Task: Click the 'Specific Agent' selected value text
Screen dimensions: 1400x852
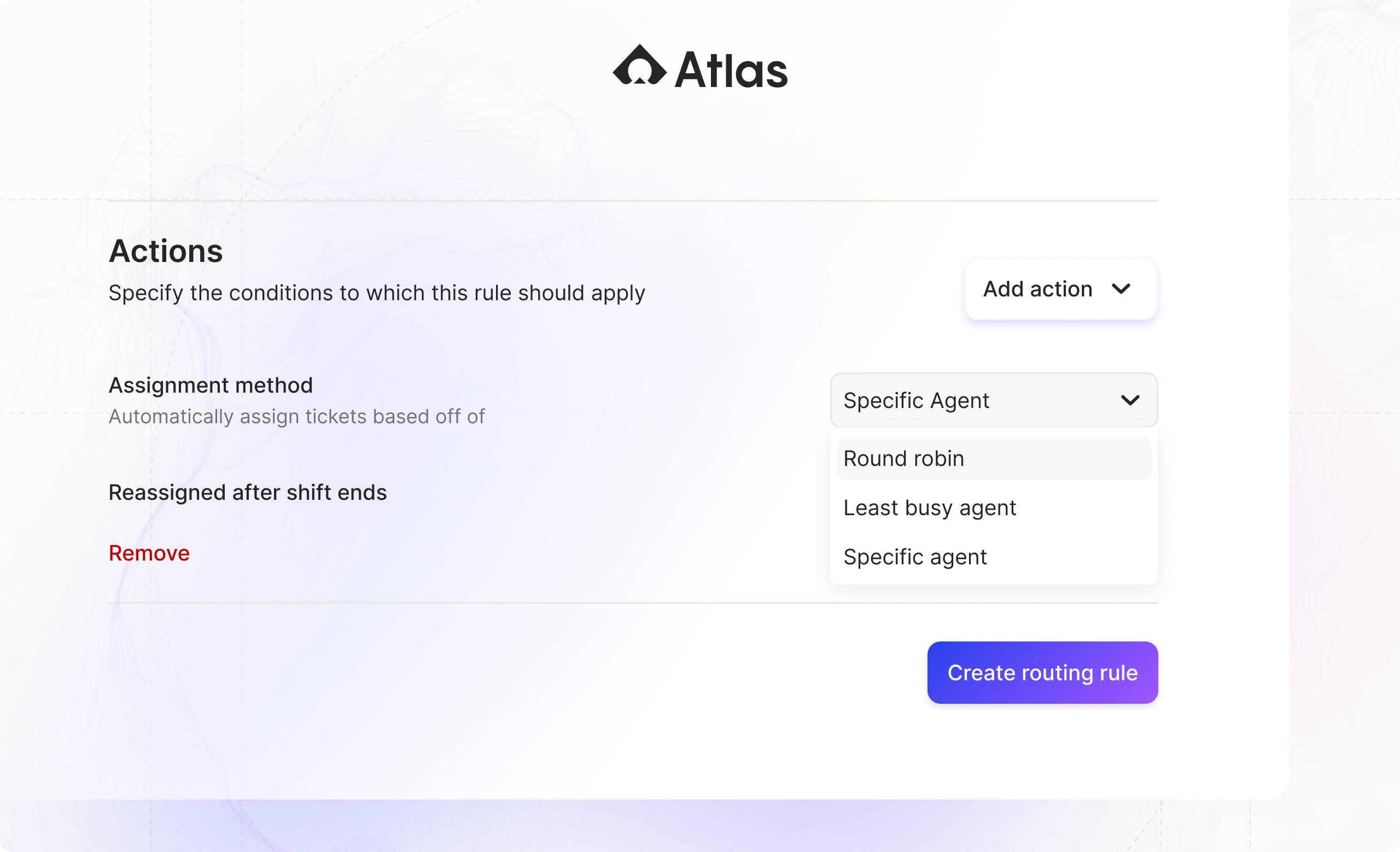Action: pos(916,400)
